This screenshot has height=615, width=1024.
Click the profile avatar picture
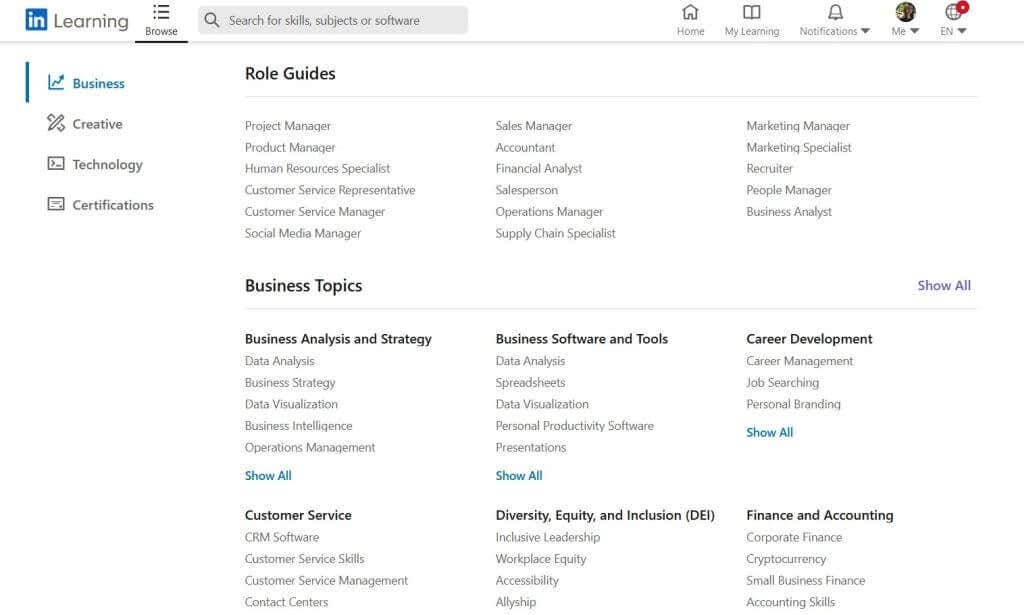pyautogui.click(x=905, y=12)
